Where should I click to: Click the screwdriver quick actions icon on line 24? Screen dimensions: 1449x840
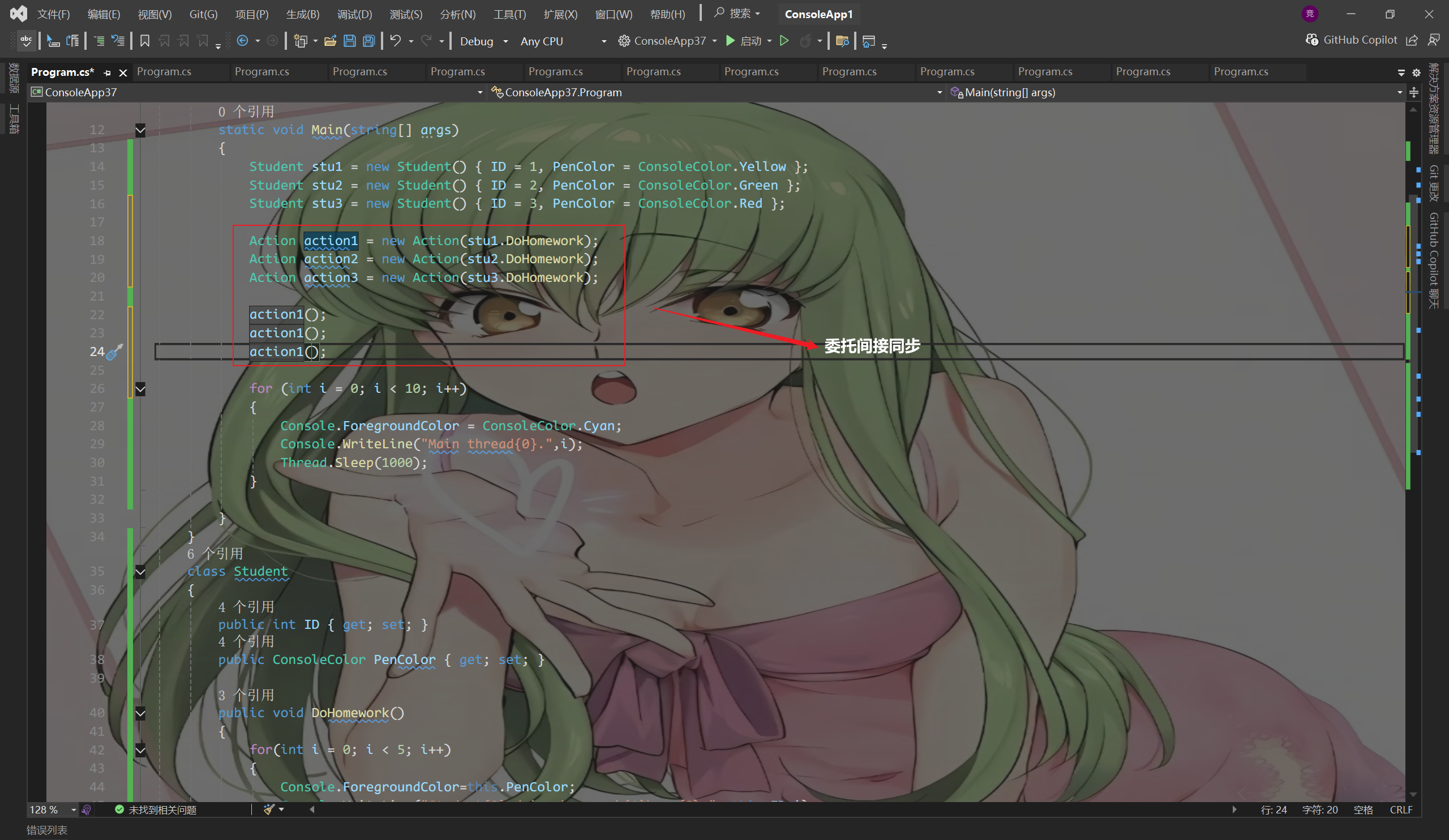coord(114,352)
